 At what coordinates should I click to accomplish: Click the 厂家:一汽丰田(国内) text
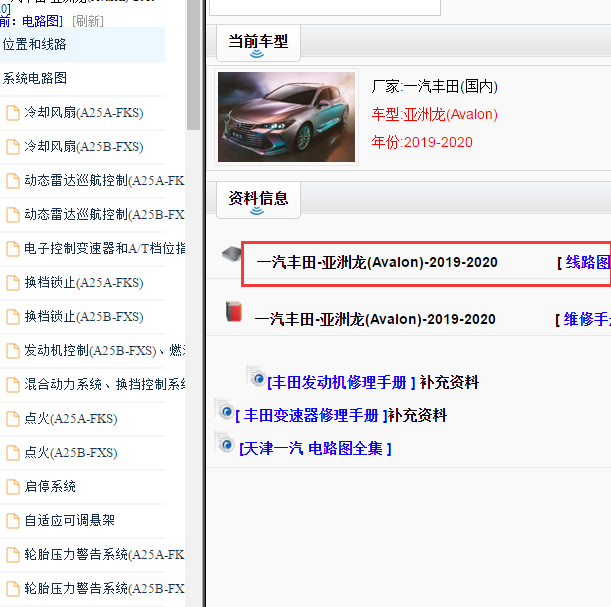click(434, 86)
